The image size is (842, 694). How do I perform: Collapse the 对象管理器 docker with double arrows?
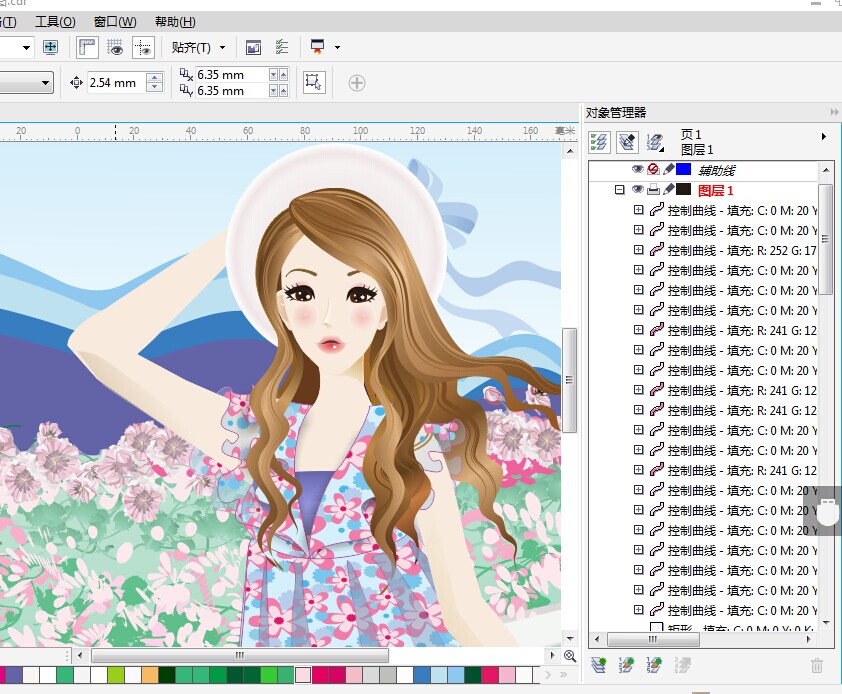point(834,112)
